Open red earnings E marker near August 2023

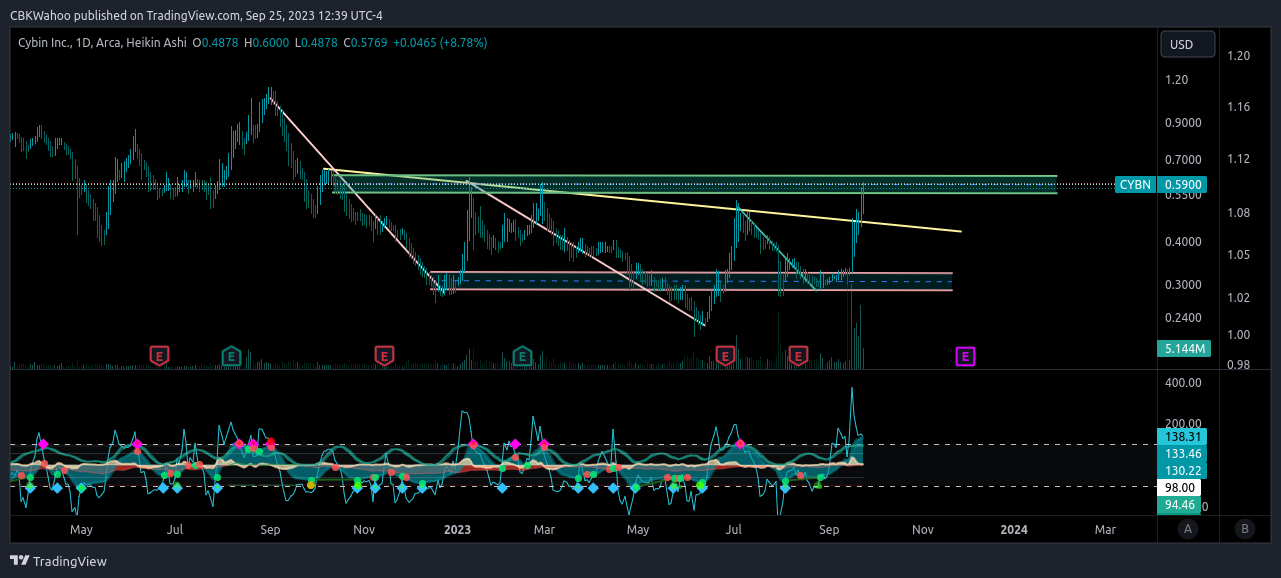(x=798, y=355)
